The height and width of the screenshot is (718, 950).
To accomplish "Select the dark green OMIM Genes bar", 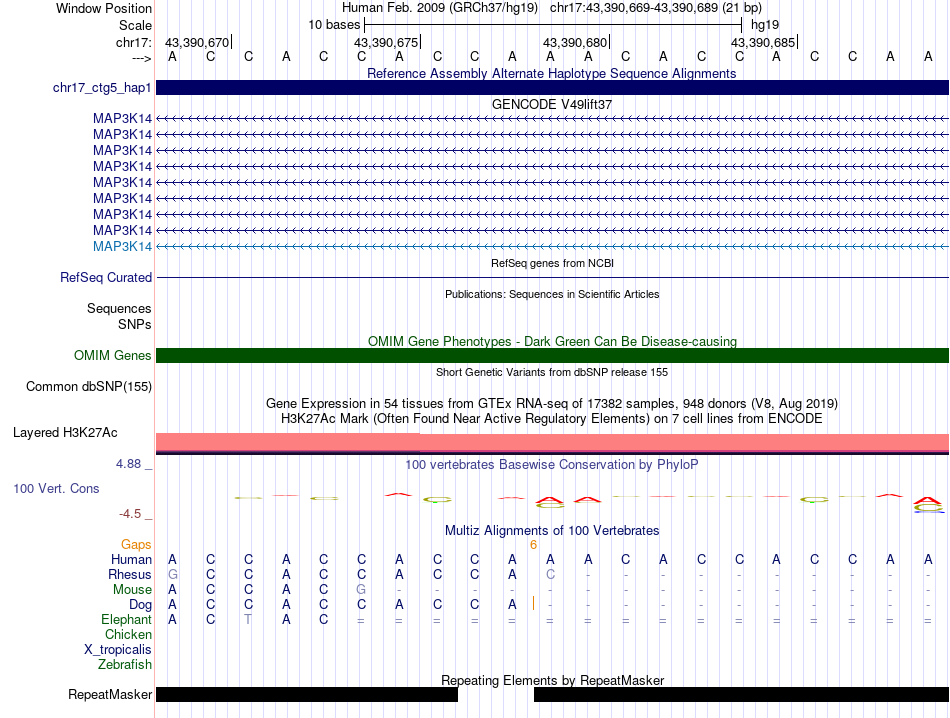I will 552,356.
